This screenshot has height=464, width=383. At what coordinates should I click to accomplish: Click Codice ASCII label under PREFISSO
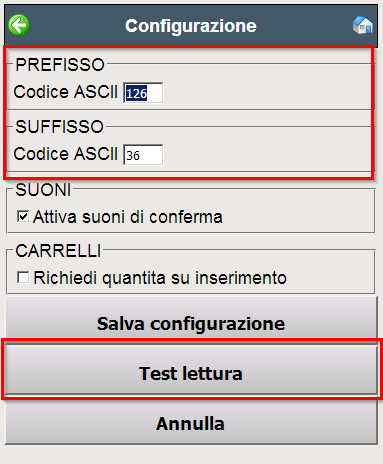pos(66,92)
